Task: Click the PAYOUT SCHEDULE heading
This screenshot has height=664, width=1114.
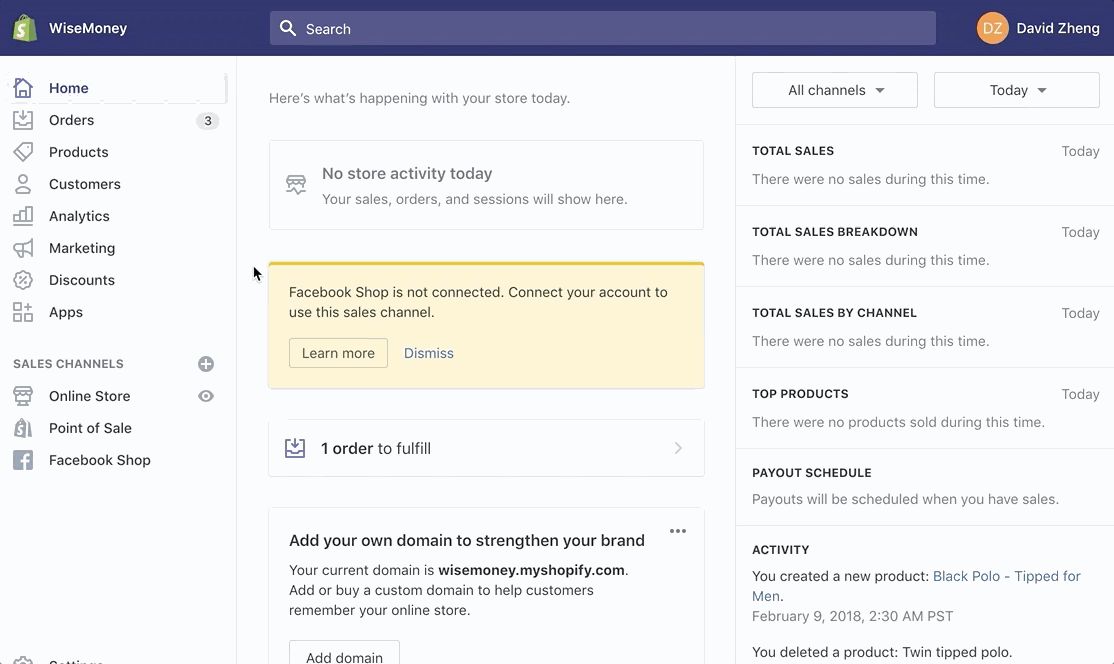Action: 811,472
